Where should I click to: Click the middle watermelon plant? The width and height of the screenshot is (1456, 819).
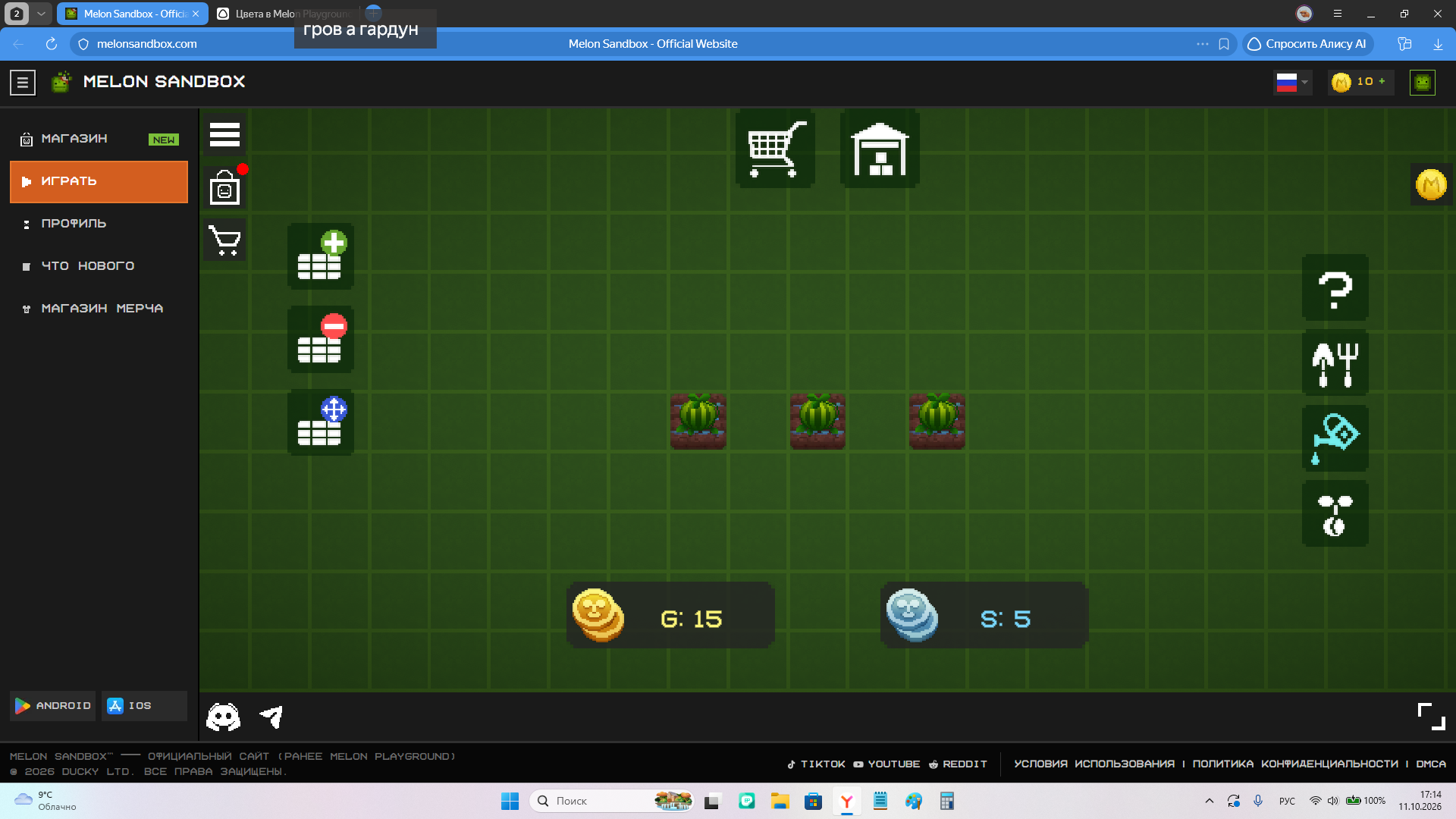tap(817, 421)
